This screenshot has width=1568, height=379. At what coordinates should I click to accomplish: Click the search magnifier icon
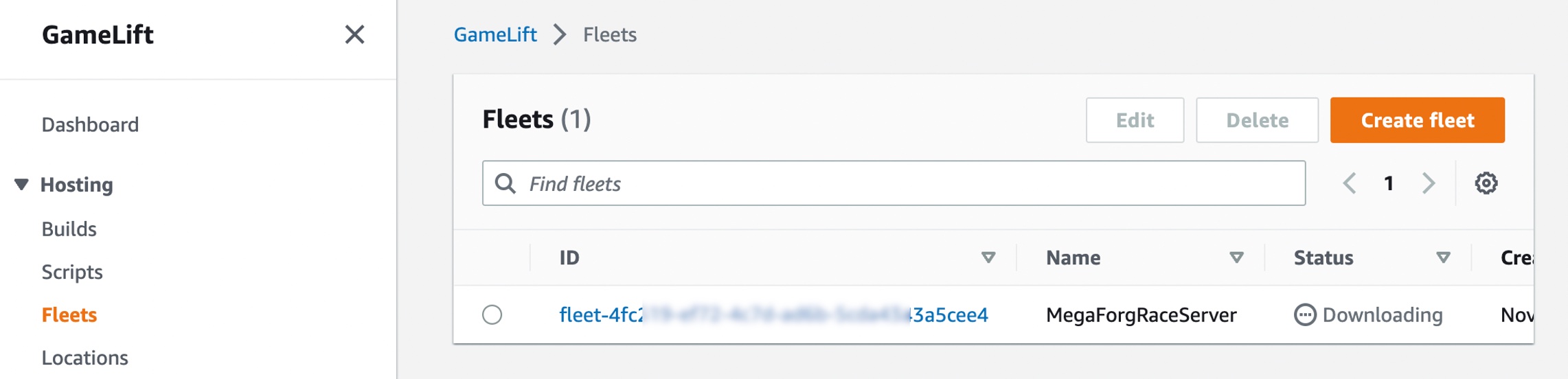coord(505,183)
